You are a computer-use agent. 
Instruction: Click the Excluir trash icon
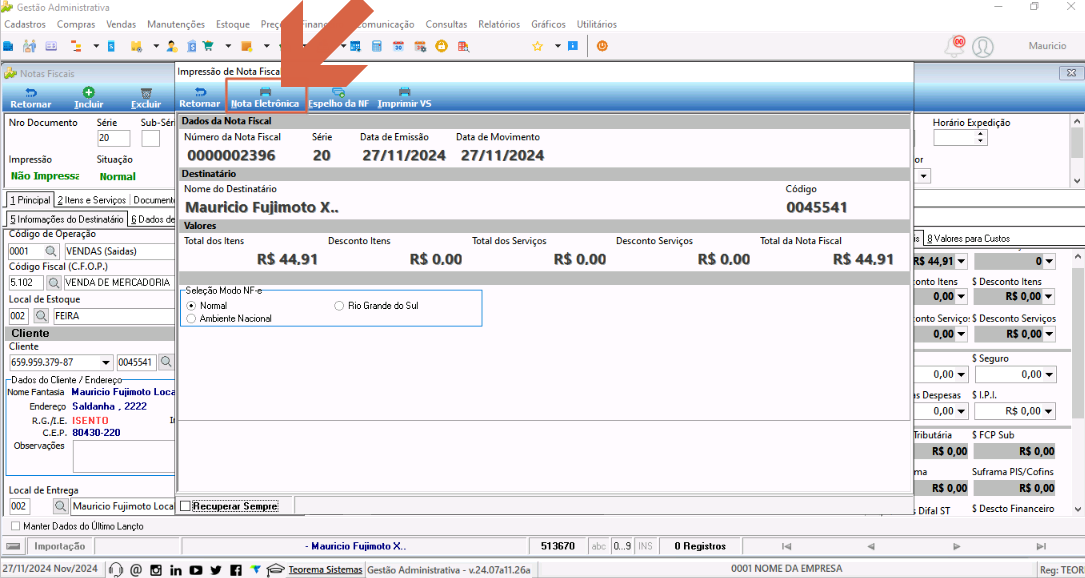coord(146,92)
